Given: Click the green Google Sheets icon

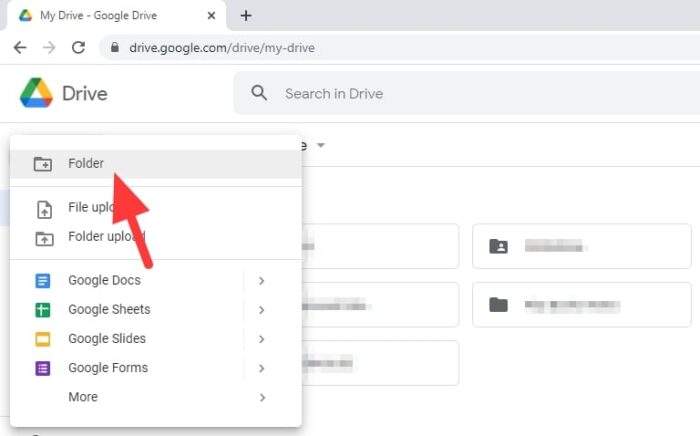Looking at the screenshot, I should [43, 310].
